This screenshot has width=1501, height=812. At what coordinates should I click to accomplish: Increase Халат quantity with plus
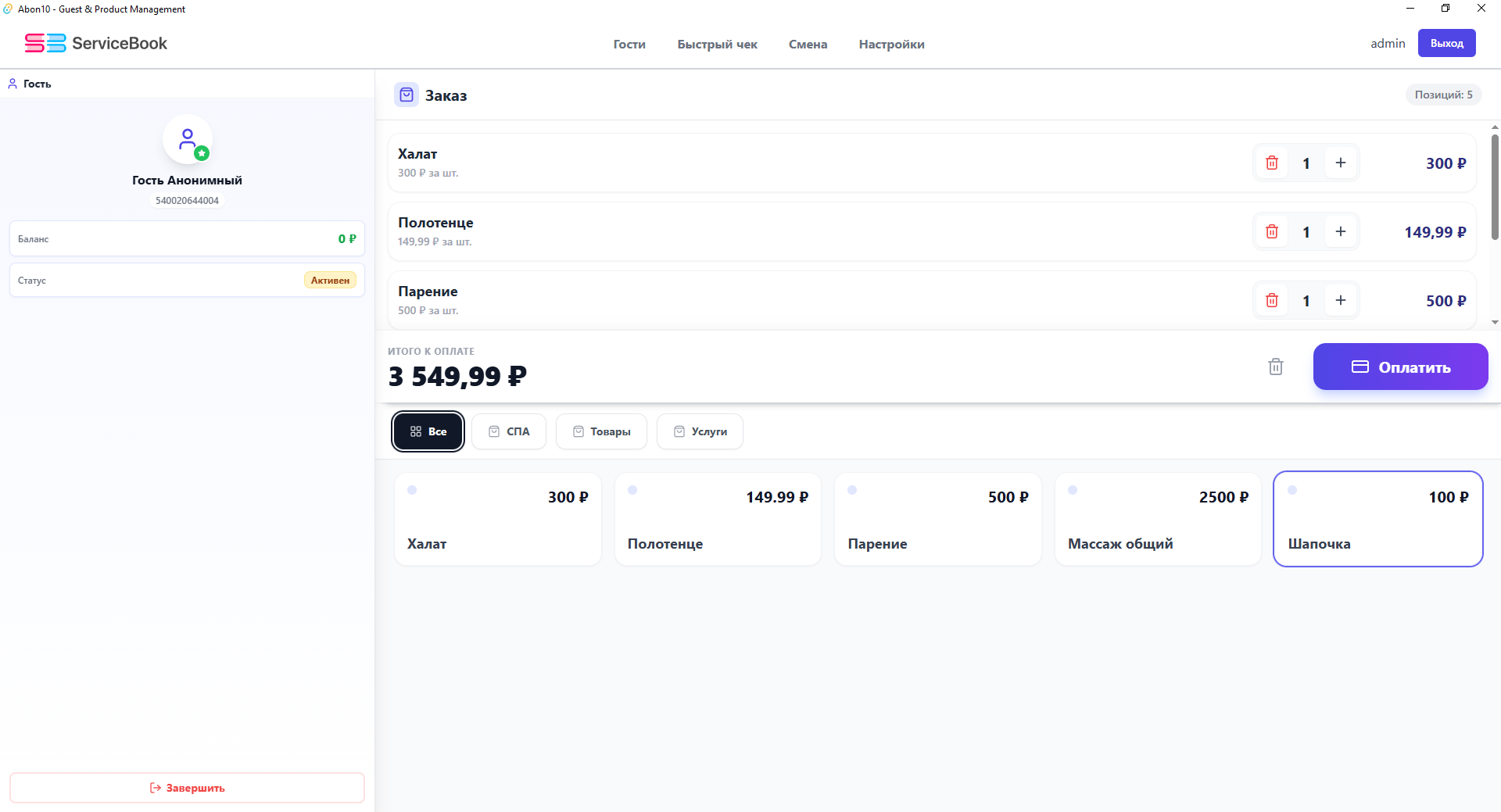(x=1341, y=163)
